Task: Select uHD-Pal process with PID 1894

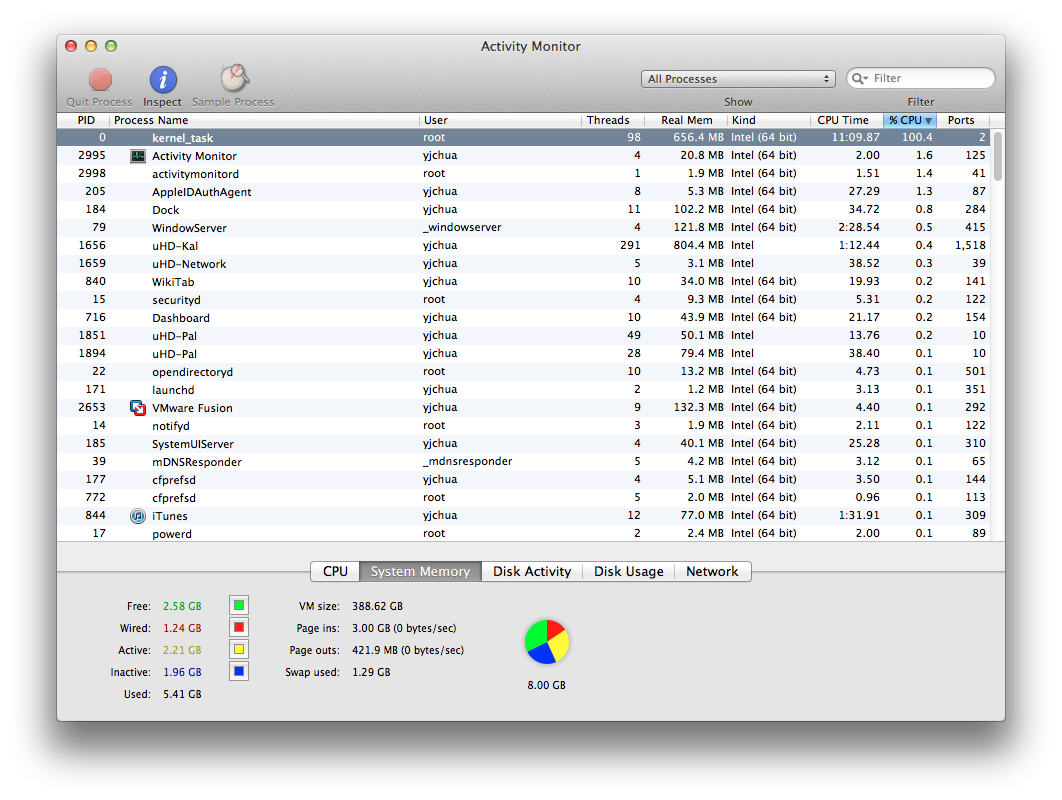Action: (x=524, y=354)
